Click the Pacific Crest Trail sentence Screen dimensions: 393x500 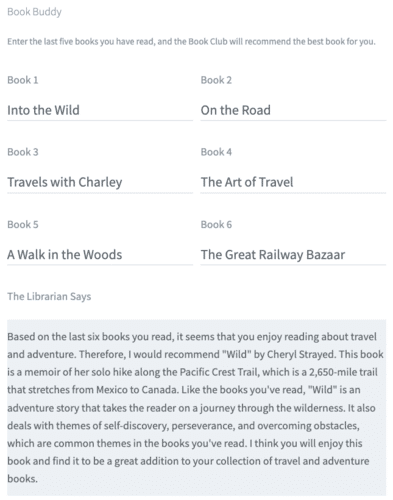pos(197,372)
